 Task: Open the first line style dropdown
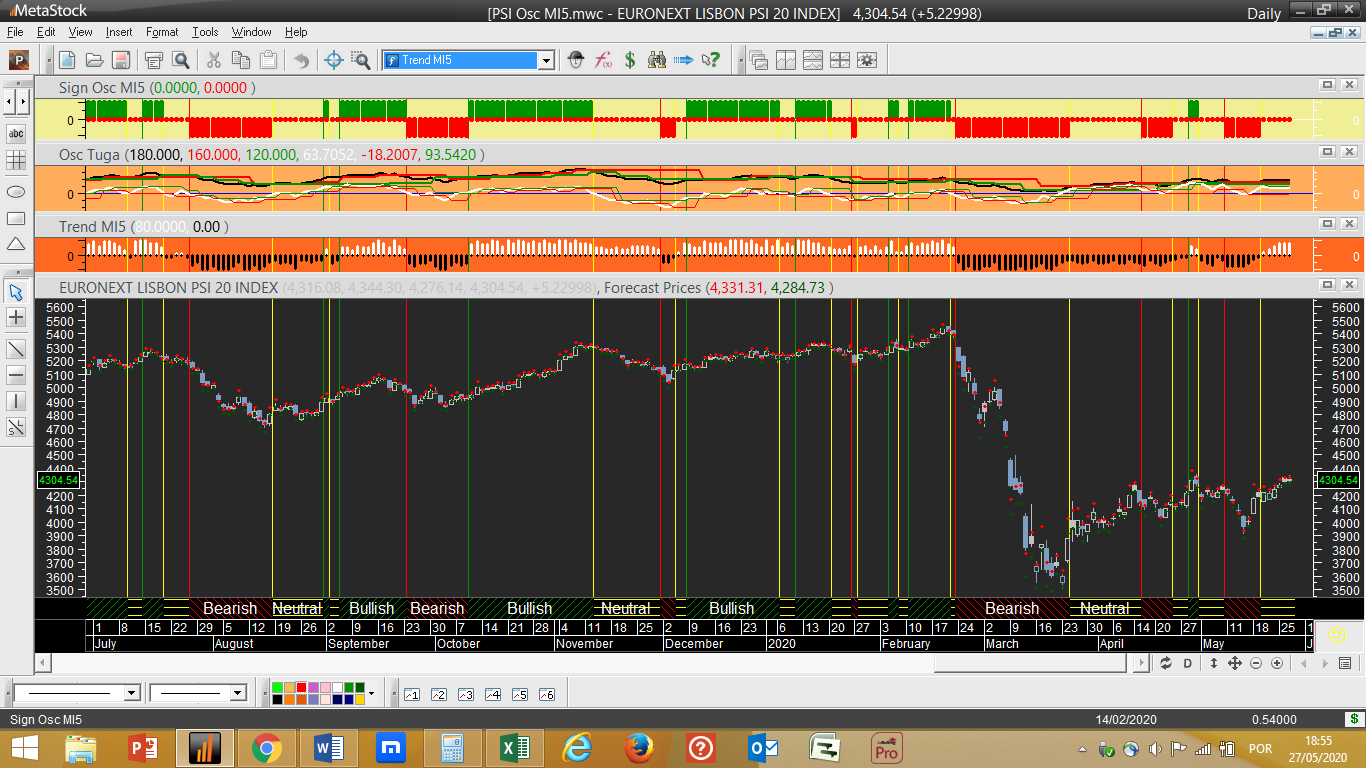click(x=131, y=693)
